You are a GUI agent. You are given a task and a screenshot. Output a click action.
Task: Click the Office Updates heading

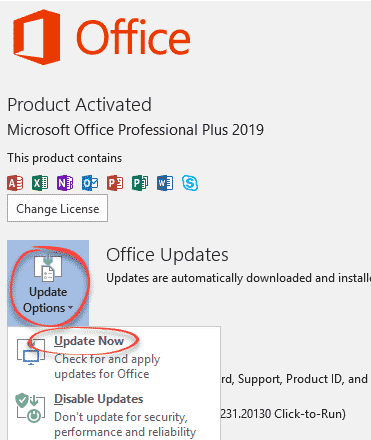167,255
